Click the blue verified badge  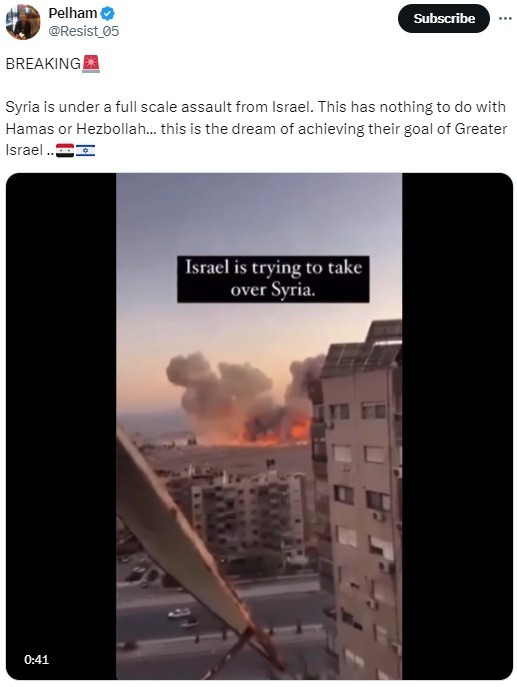tap(108, 14)
